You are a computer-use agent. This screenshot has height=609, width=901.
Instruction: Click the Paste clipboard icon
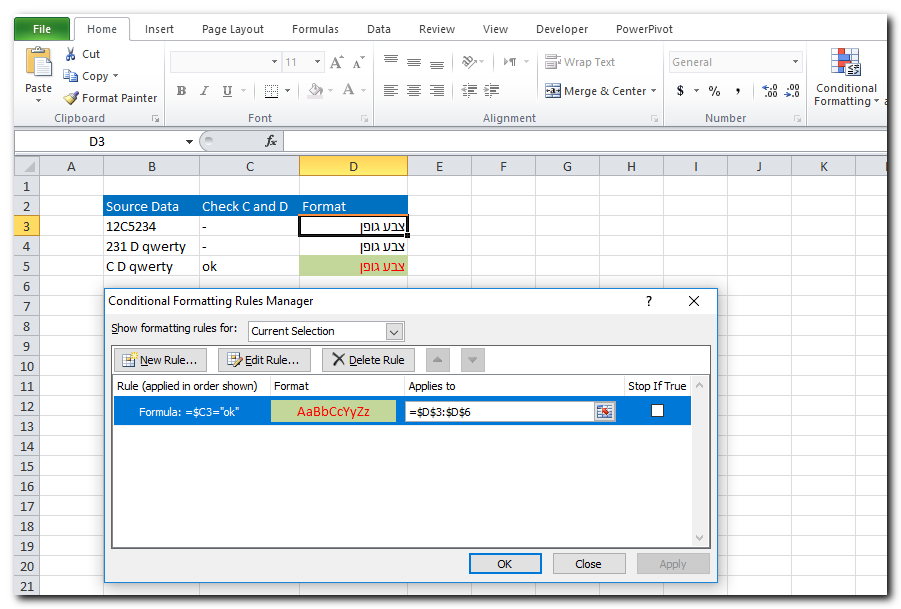pyautogui.click(x=39, y=63)
